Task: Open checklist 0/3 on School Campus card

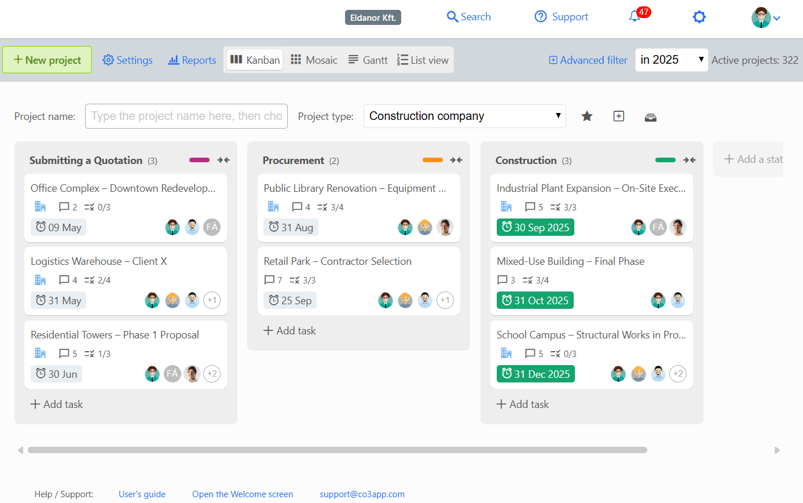Action: point(563,353)
